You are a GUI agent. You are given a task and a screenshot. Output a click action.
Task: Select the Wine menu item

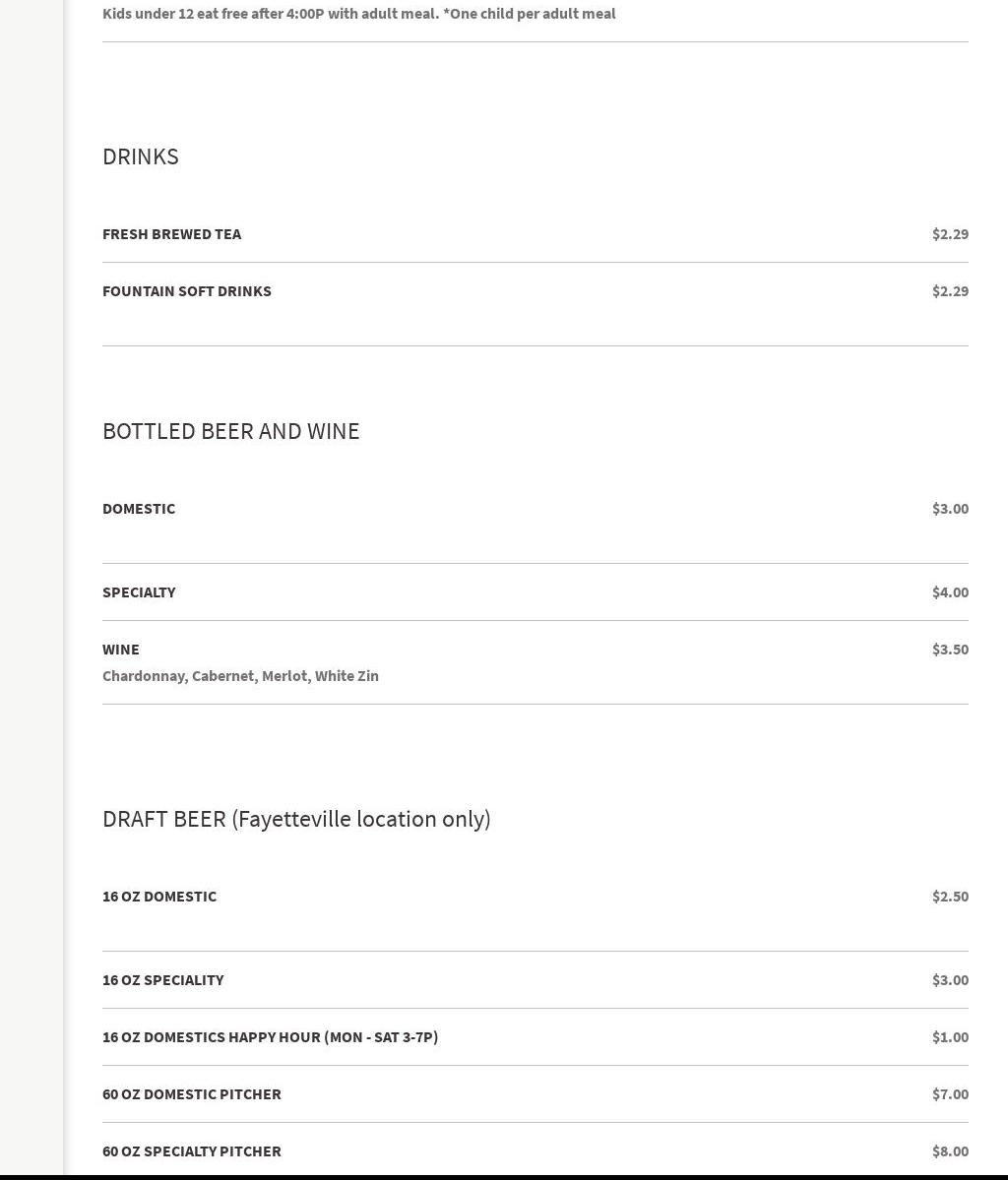121,650
